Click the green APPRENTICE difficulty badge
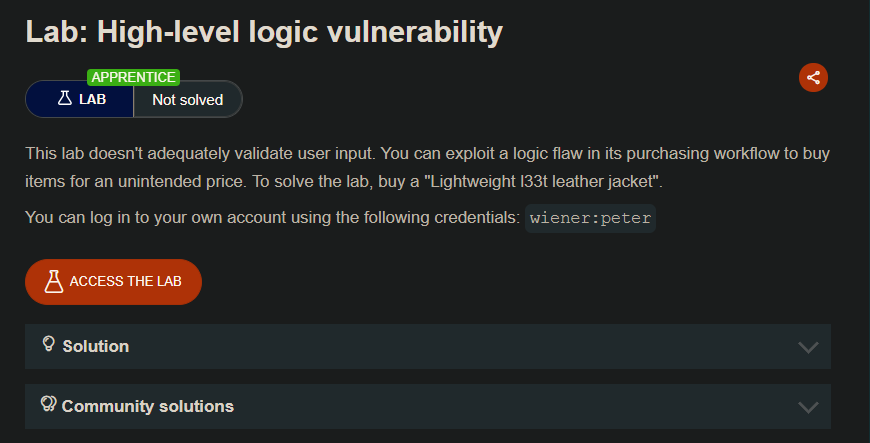 [x=133, y=77]
